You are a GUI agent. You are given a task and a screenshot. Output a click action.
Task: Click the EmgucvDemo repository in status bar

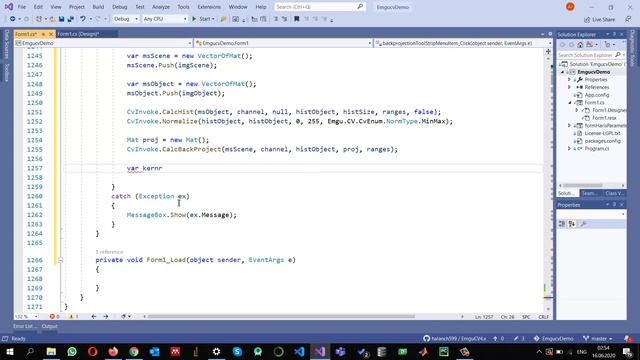coord(553,338)
